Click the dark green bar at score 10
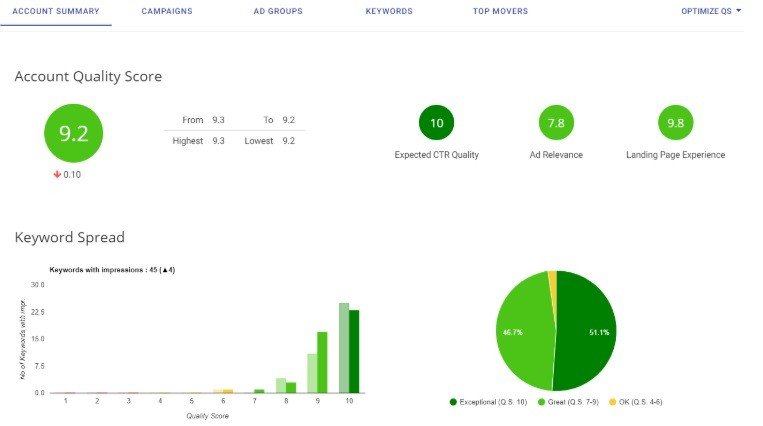This screenshot has width=763, height=426. click(x=354, y=352)
